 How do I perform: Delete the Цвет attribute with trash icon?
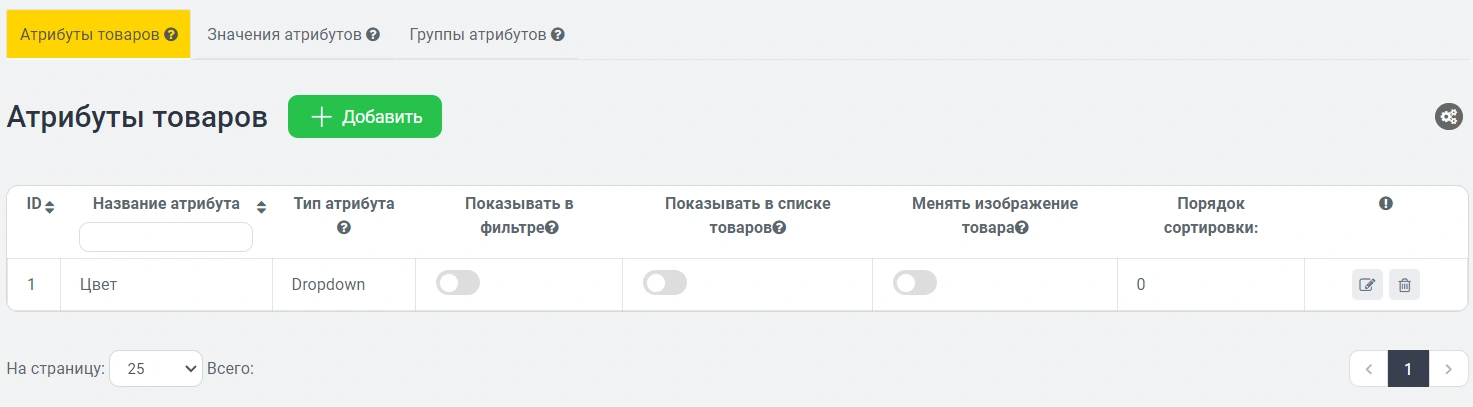[x=1404, y=285]
